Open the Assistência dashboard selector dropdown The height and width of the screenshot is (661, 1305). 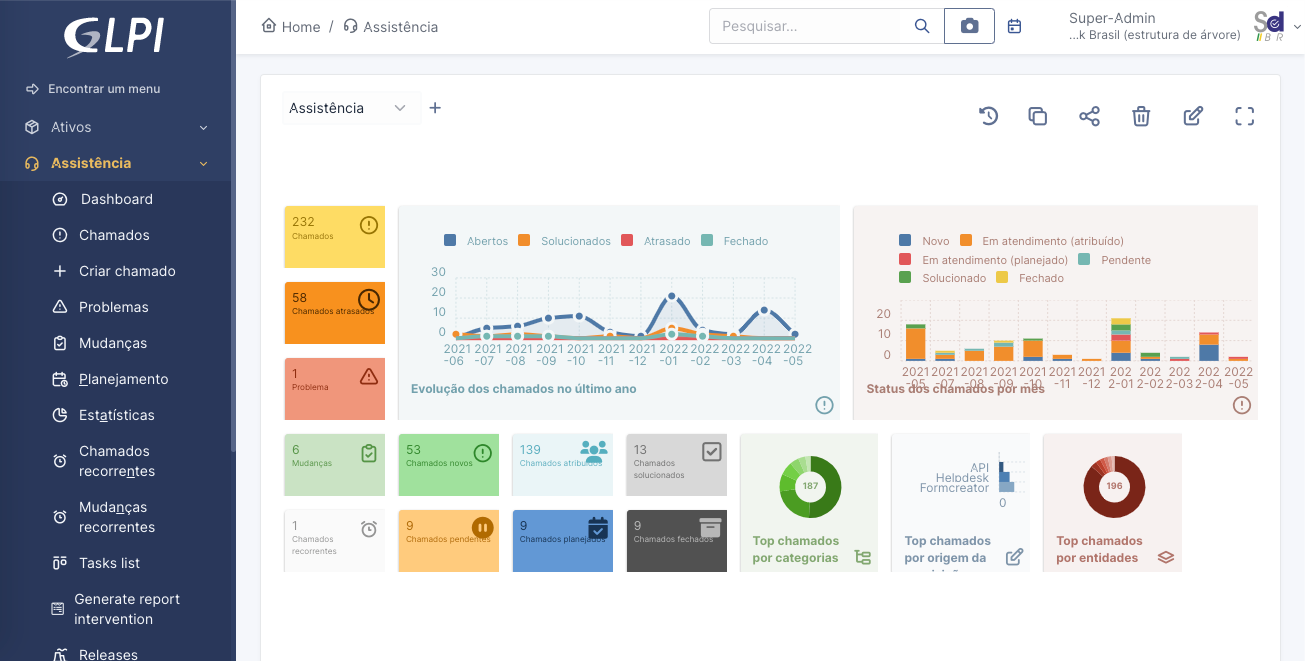coord(350,108)
